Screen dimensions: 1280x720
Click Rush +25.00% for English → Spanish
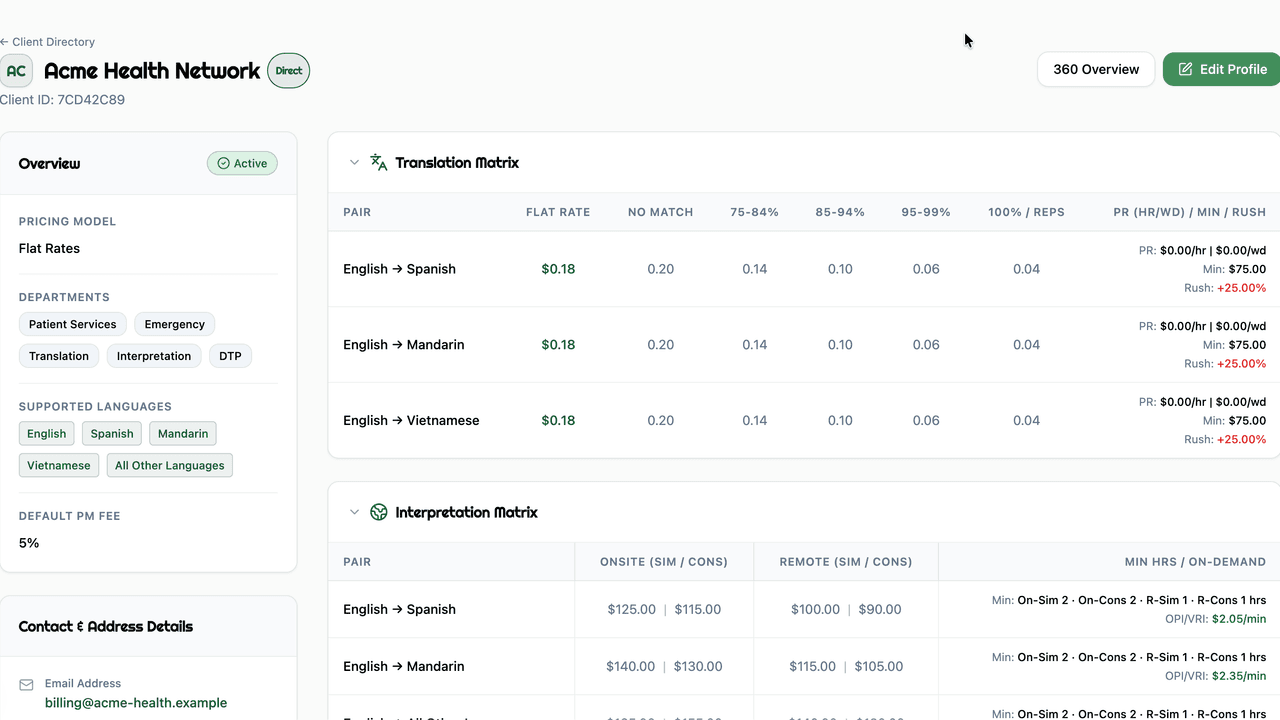pos(1225,288)
